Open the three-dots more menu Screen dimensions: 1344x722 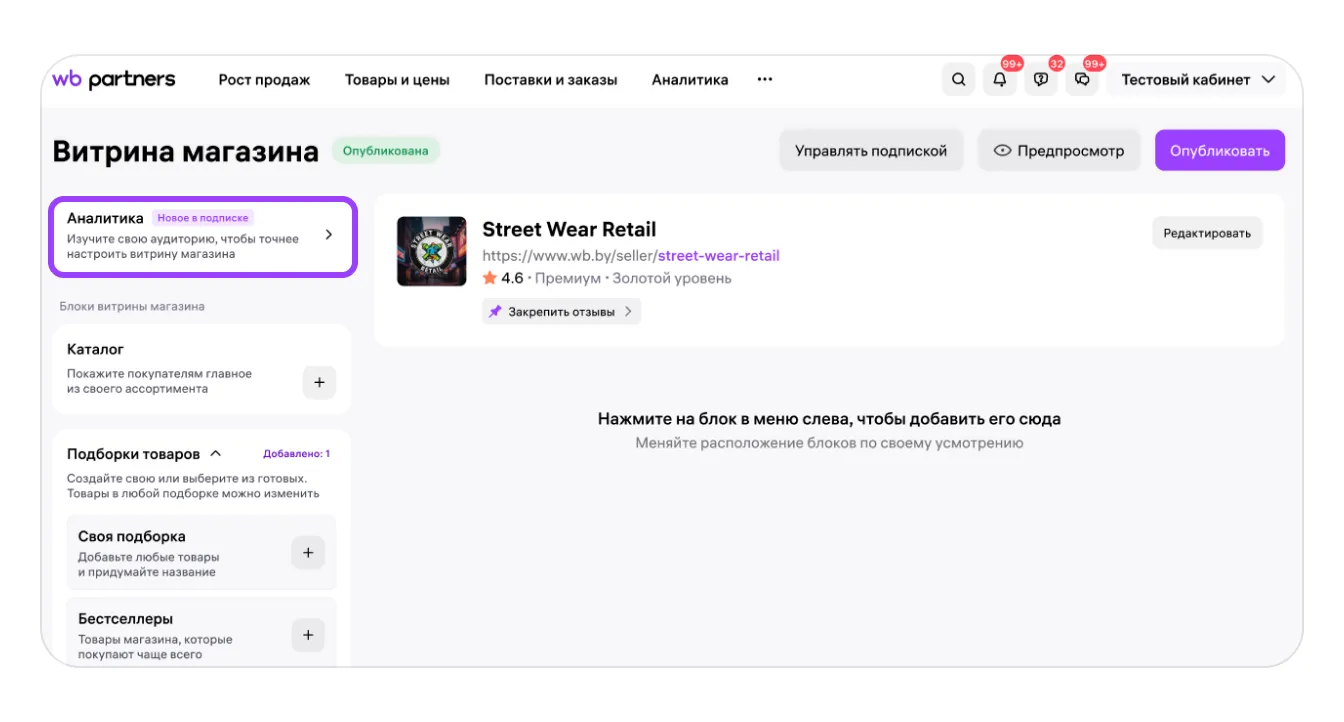[765, 80]
